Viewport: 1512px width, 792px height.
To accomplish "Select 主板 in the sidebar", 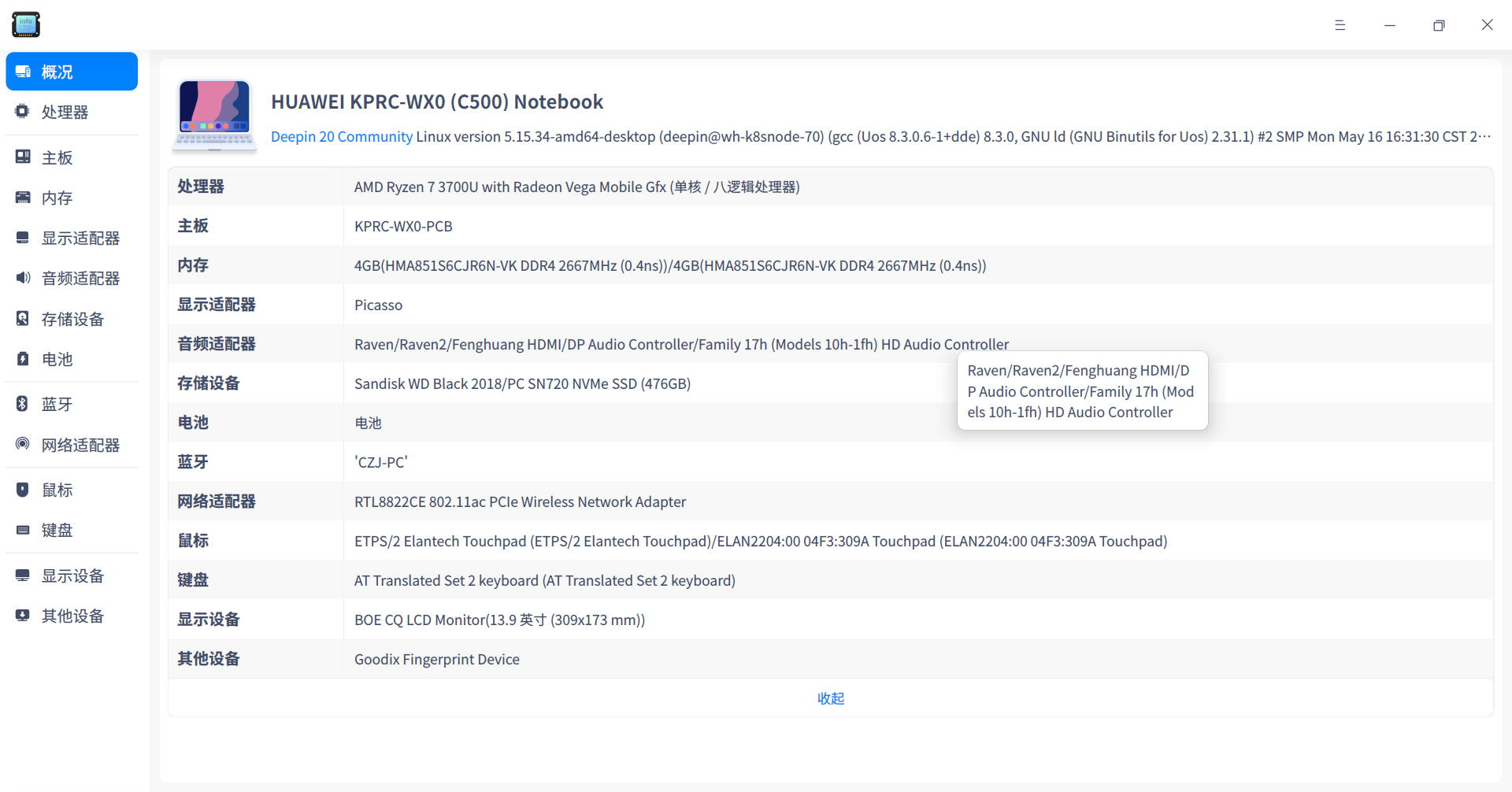I will 72,157.
